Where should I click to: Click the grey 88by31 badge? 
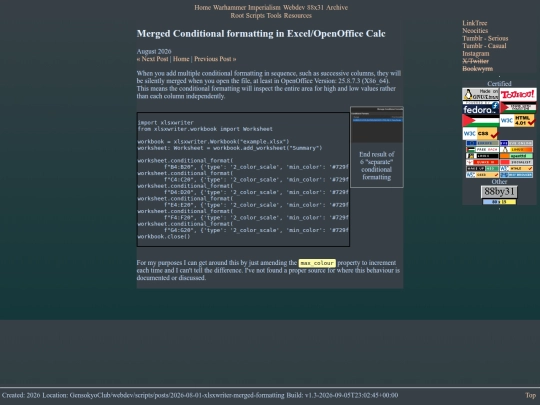coord(499,191)
